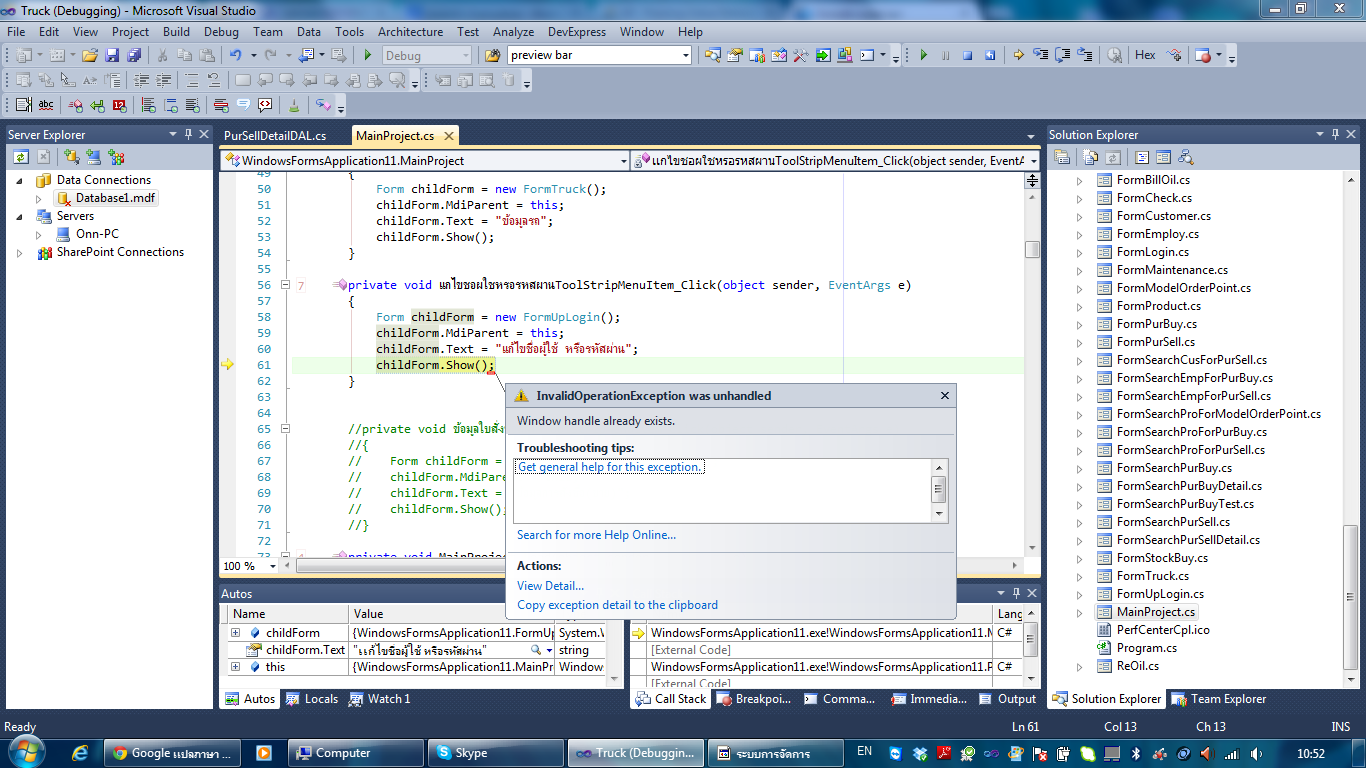Click View Detail link
The width and height of the screenshot is (1366, 768).
click(550, 586)
